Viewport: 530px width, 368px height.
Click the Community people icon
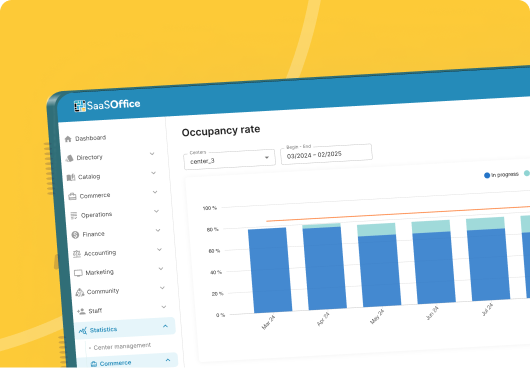pyautogui.click(x=80, y=292)
